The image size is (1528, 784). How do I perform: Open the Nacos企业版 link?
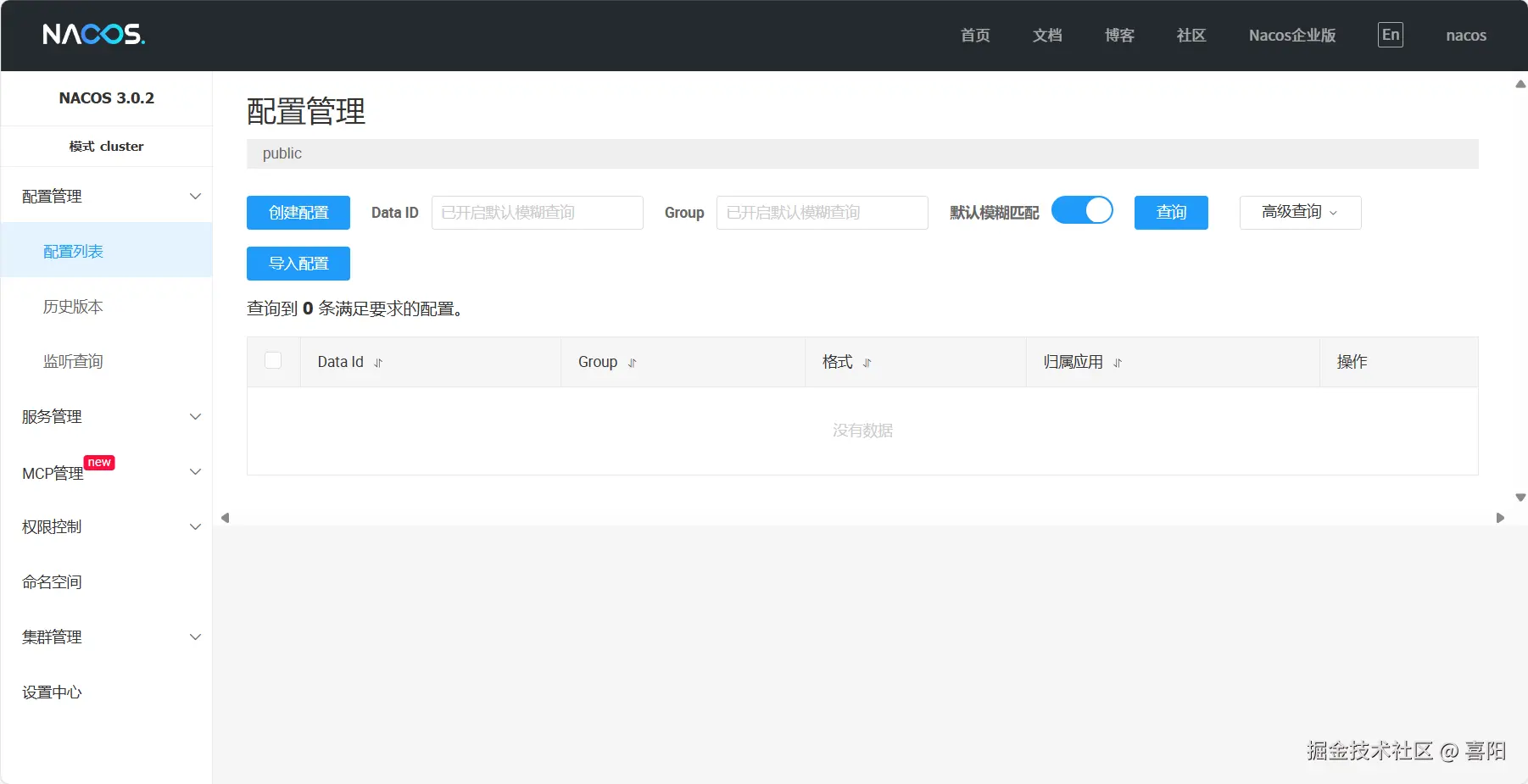[1292, 35]
